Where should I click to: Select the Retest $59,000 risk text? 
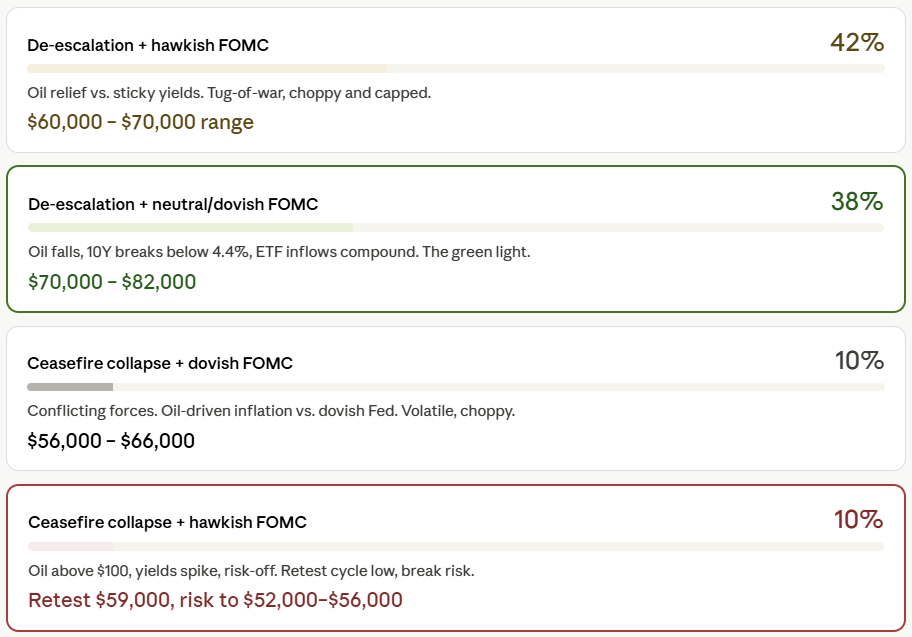(x=215, y=600)
